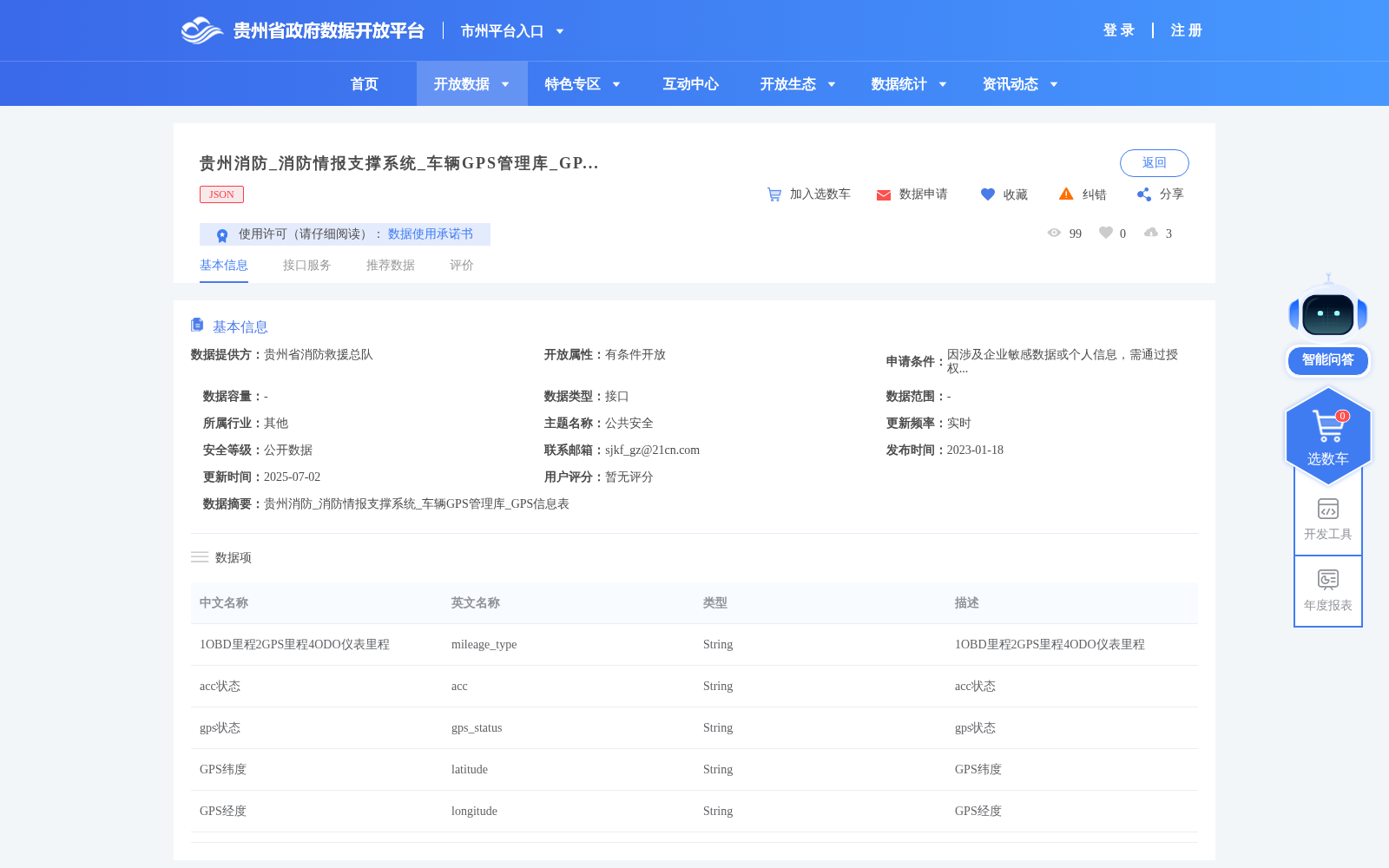Click the 英文名称 column header
This screenshot has height=868, width=1389.
(x=476, y=603)
